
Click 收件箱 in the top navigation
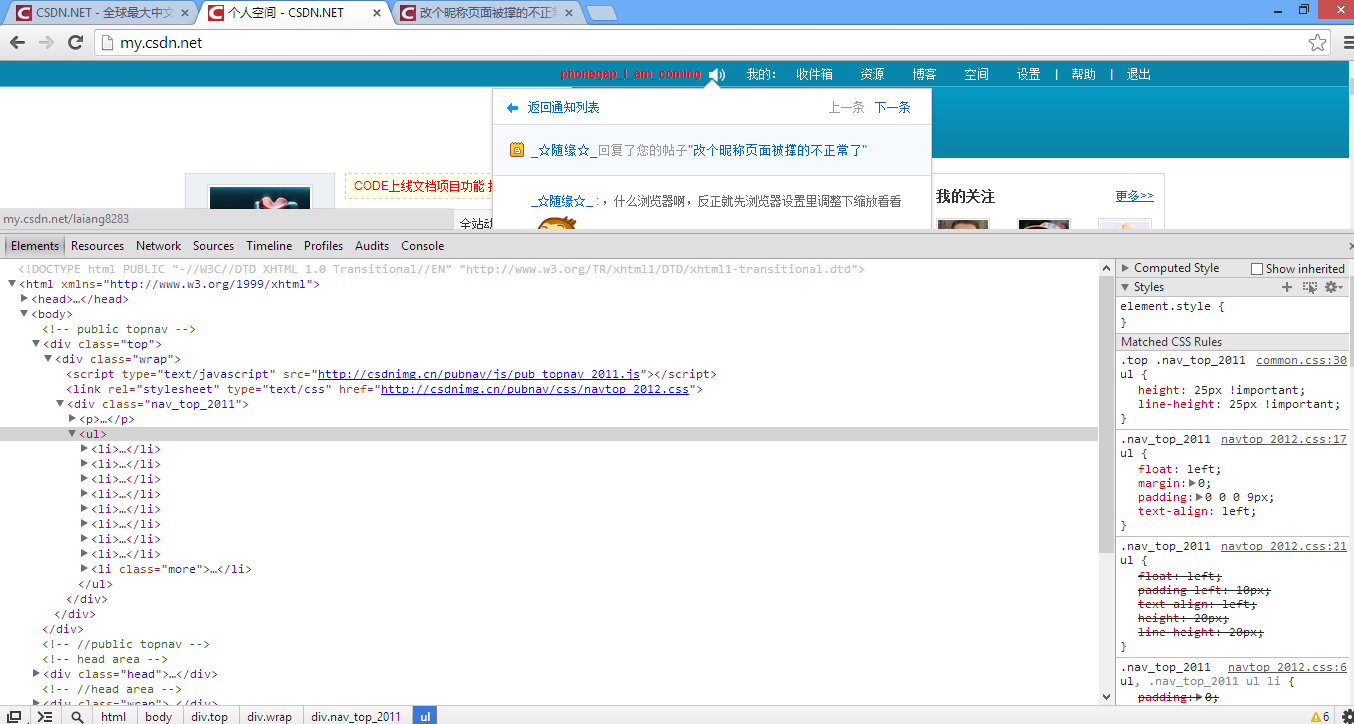point(814,75)
